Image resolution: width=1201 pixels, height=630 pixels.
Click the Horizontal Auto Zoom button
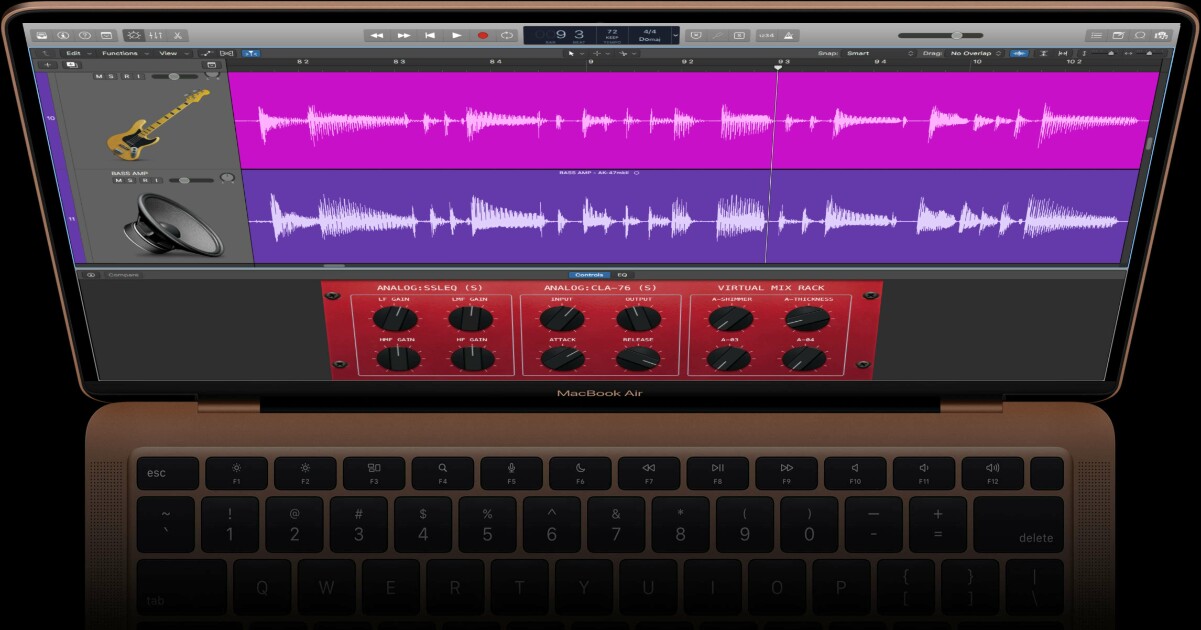1062,53
